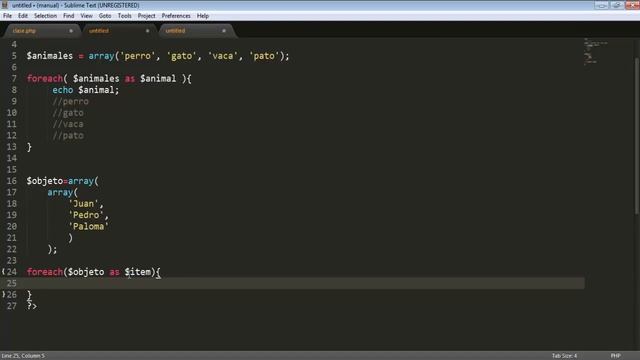640x360 pixels.
Task: Click the foreach keyword on line 7
Action: click(45, 78)
